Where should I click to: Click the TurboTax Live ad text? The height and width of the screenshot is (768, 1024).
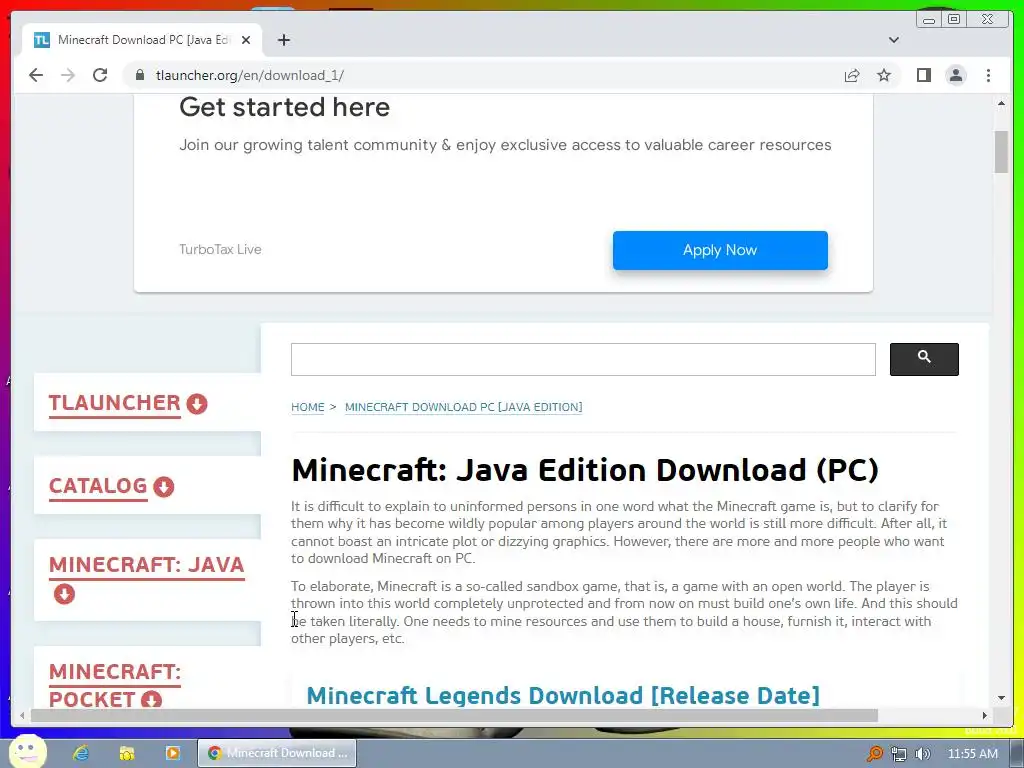(220, 249)
